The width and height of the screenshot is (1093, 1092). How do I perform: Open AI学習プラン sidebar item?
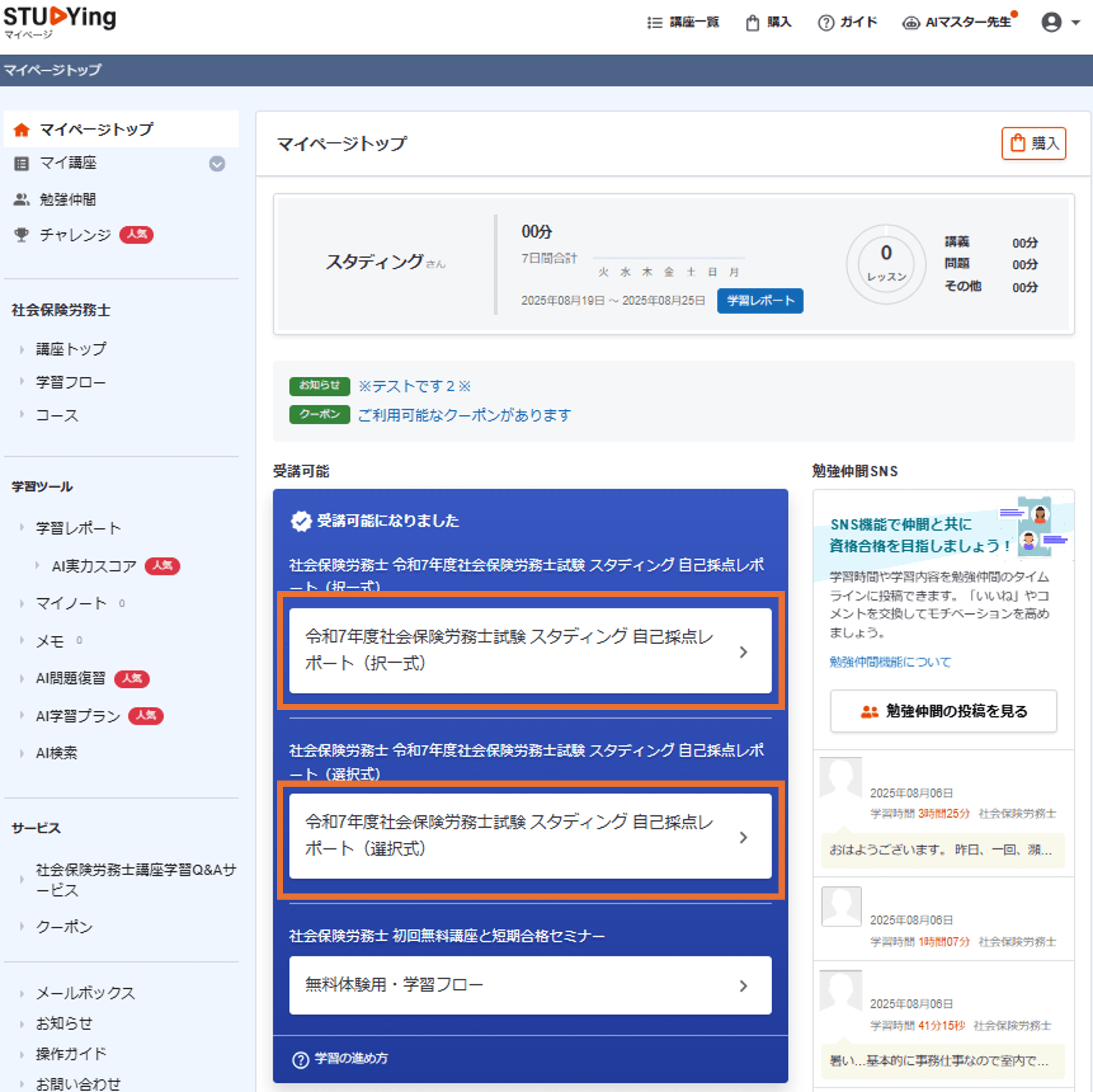tap(78, 716)
